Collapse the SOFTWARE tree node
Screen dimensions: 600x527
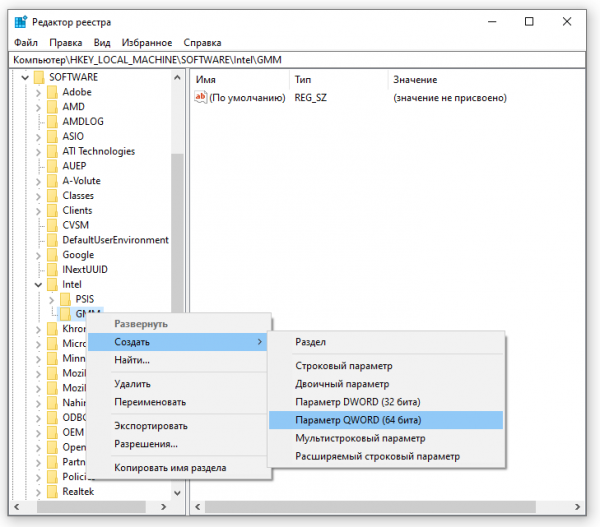pos(25,78)
